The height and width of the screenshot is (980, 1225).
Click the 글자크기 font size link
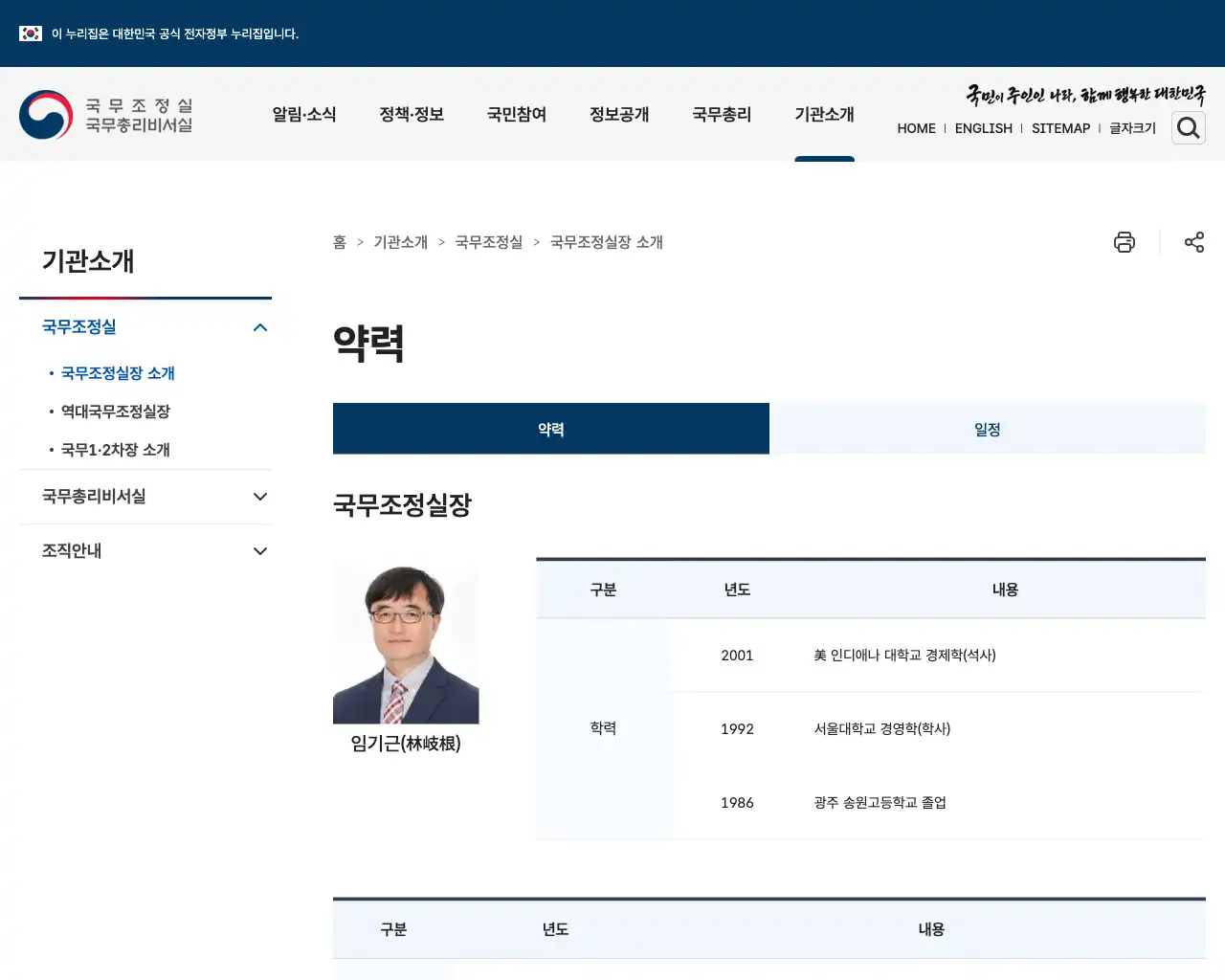click(x=1132, y=128)
